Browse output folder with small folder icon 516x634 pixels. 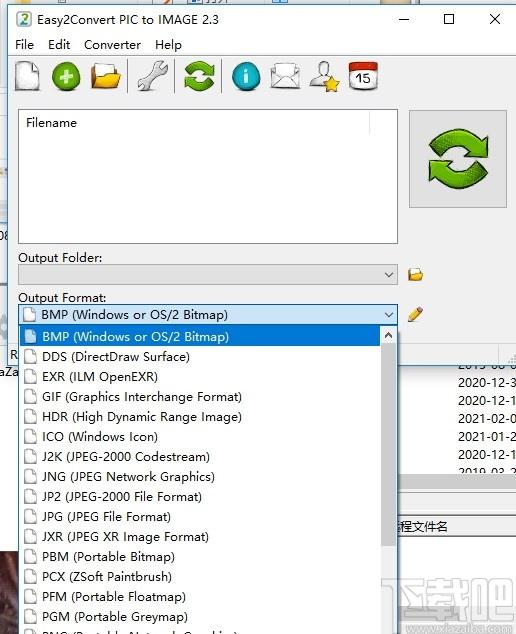[x=415, y=275]
